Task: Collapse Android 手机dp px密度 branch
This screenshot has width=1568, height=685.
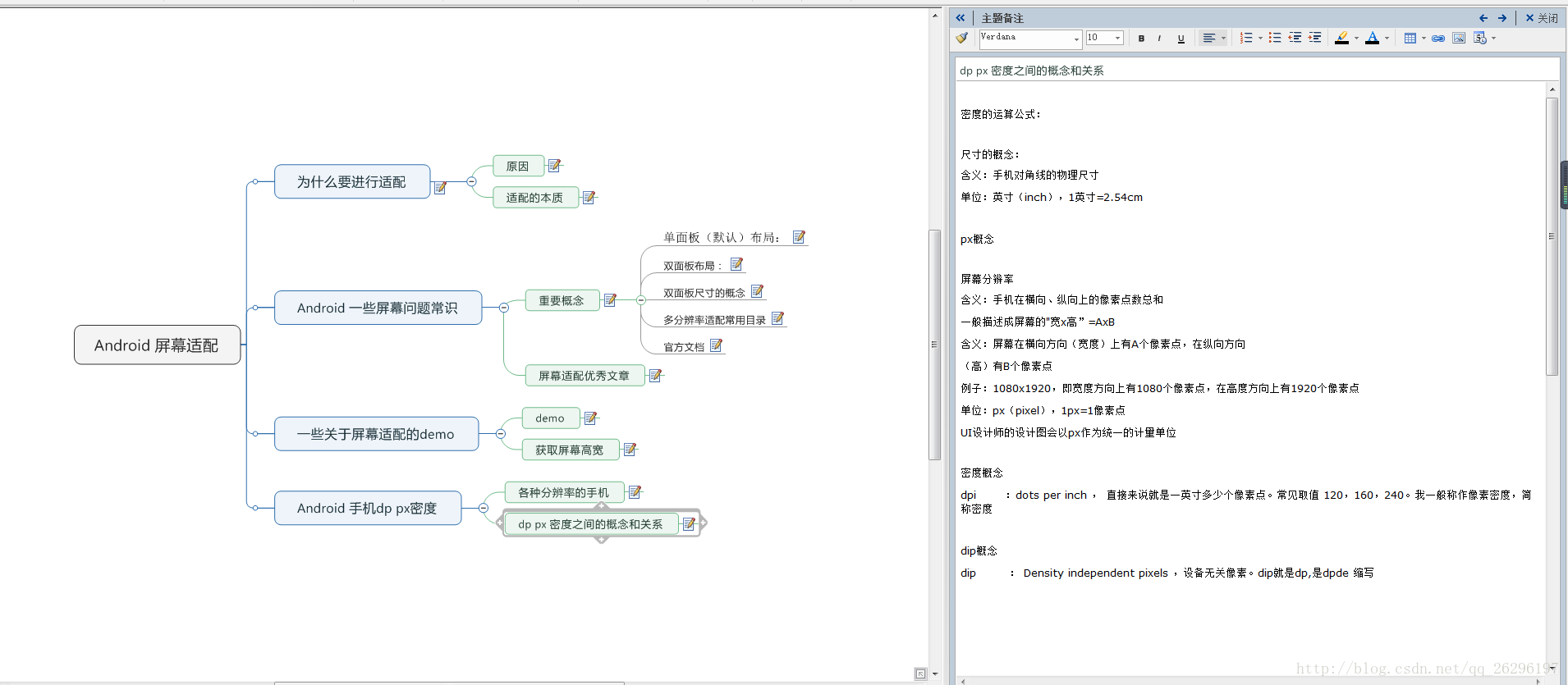Action: (484, 508)
